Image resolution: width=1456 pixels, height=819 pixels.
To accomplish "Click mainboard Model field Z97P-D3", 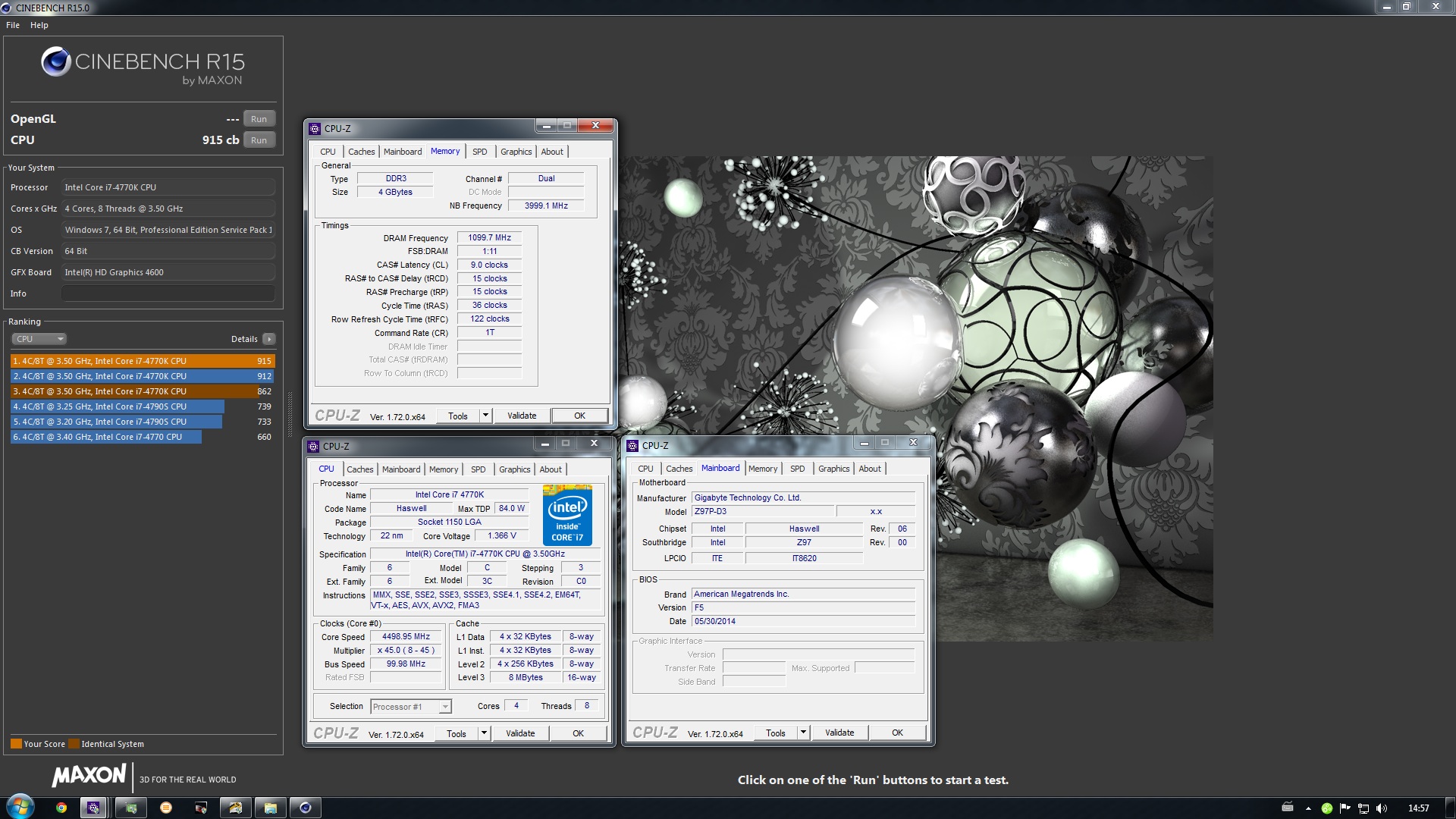I will tap(762, 512).
